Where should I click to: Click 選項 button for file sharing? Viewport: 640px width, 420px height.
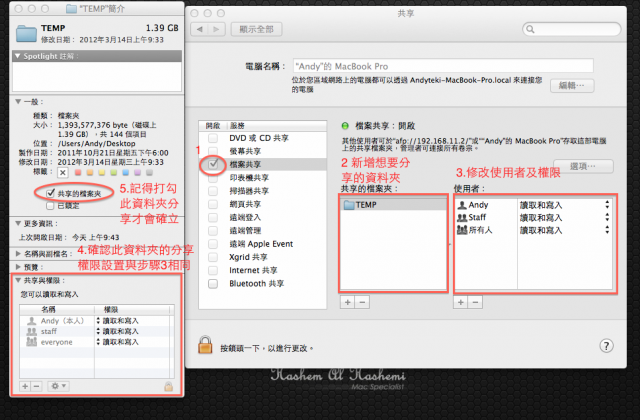click(583, 166)
